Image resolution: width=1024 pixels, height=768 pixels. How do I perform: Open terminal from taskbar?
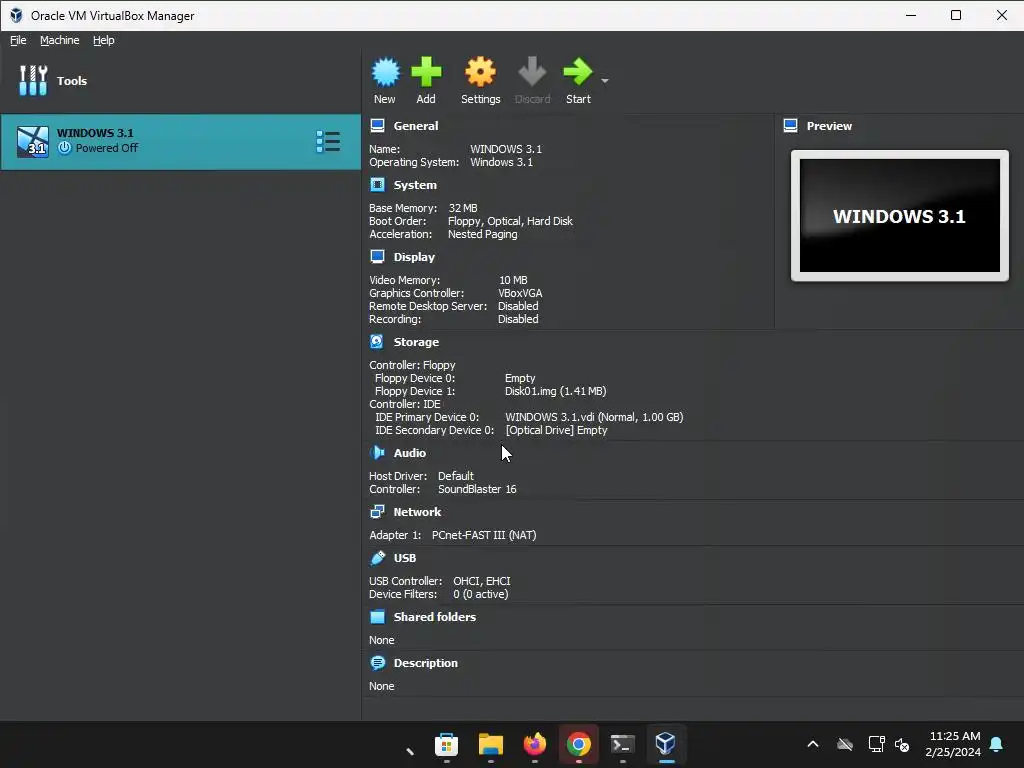622,744
